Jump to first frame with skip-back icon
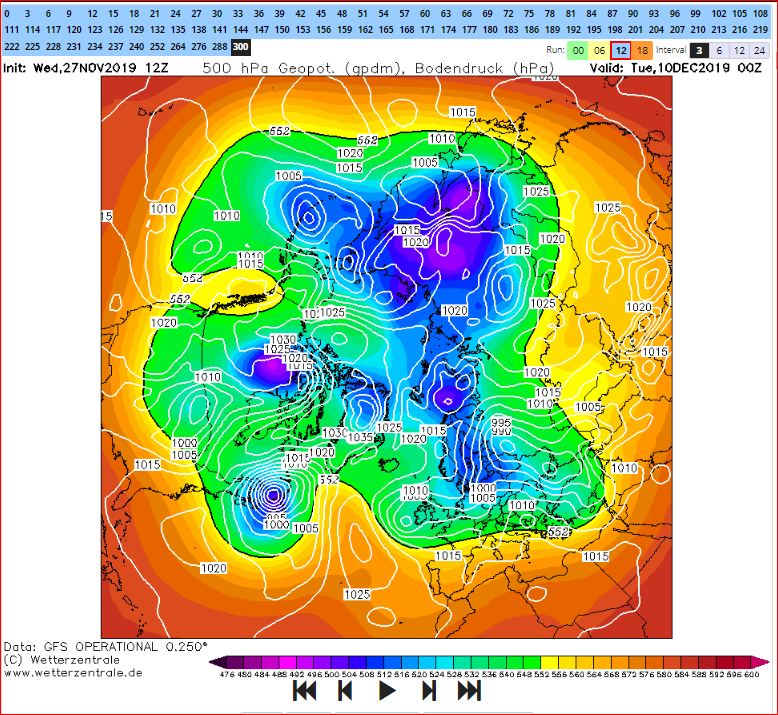Image resolution: width=778 pixels, height=715 pixels. coord(305,691)
